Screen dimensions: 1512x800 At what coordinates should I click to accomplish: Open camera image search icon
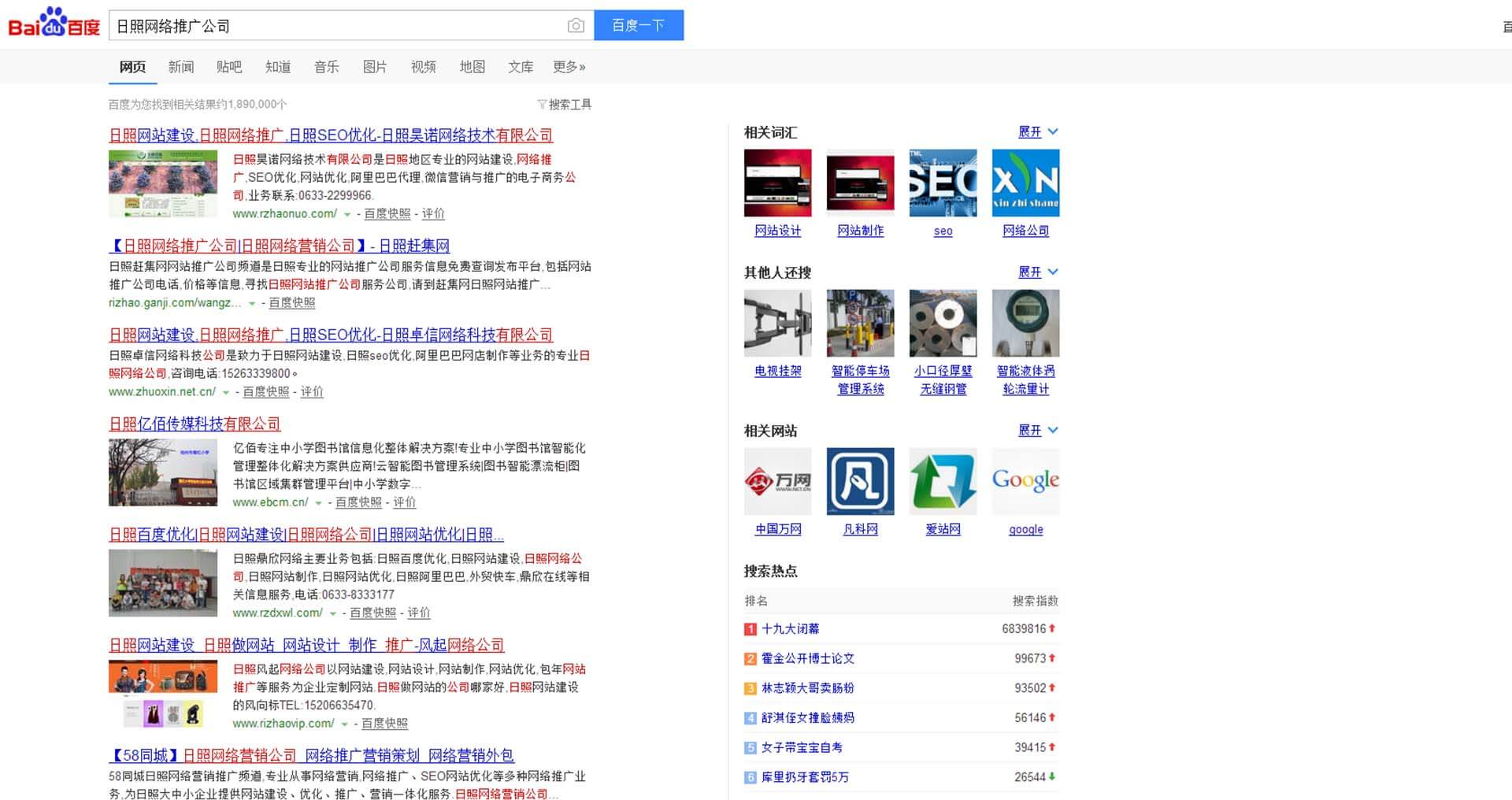point(576,26)
